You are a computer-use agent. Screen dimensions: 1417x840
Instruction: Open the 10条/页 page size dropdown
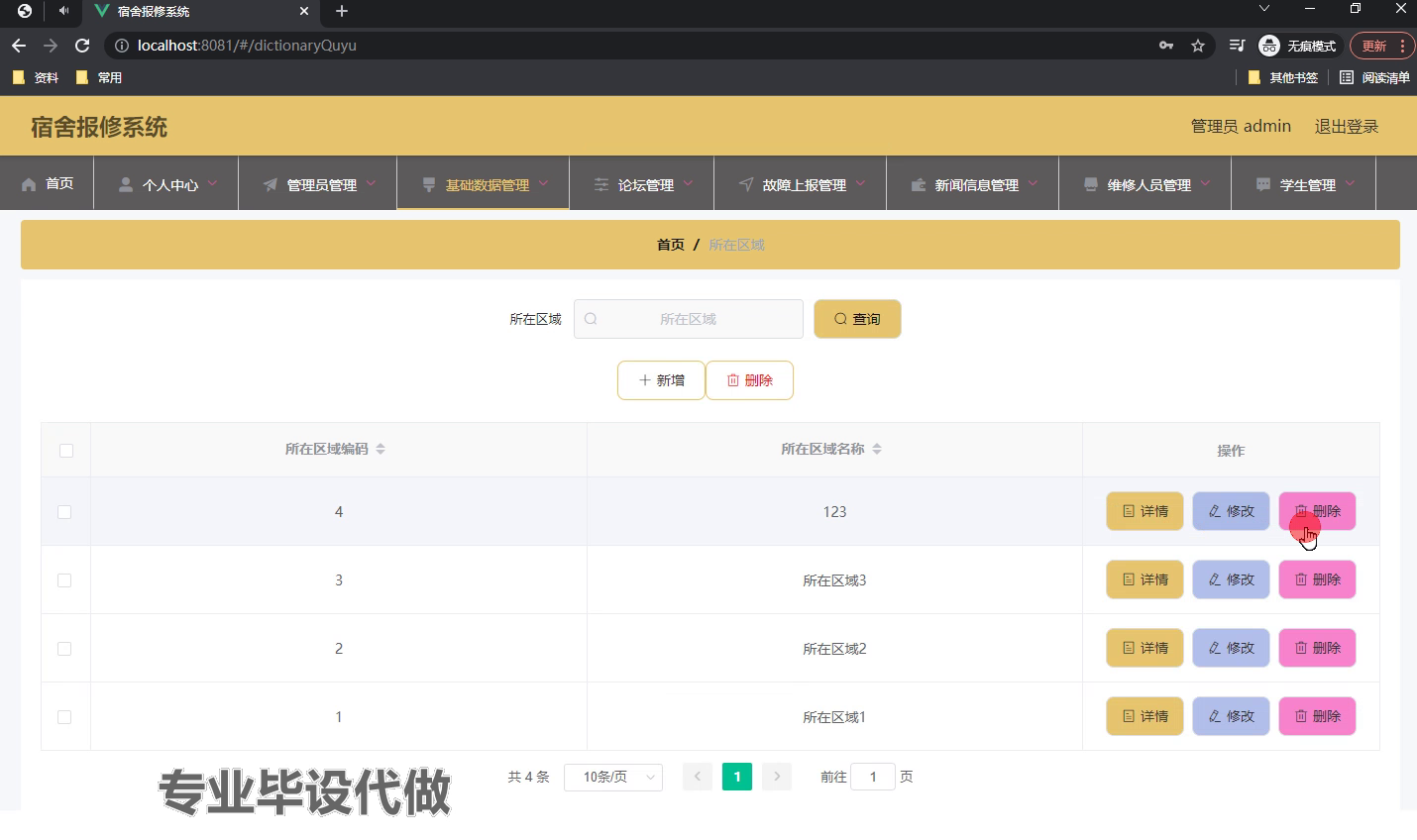(613, 778)
